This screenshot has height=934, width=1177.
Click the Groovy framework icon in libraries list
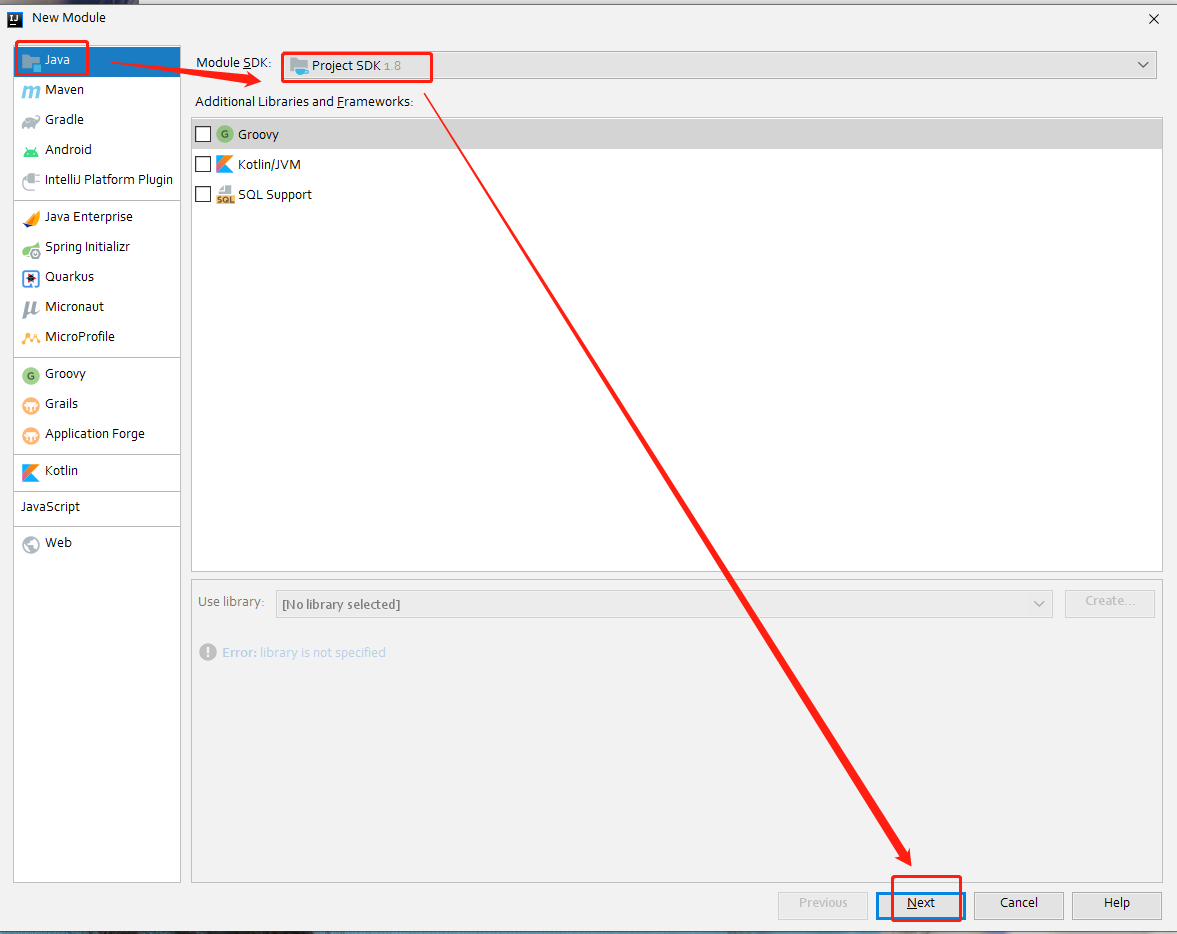(x=224, y=134)
